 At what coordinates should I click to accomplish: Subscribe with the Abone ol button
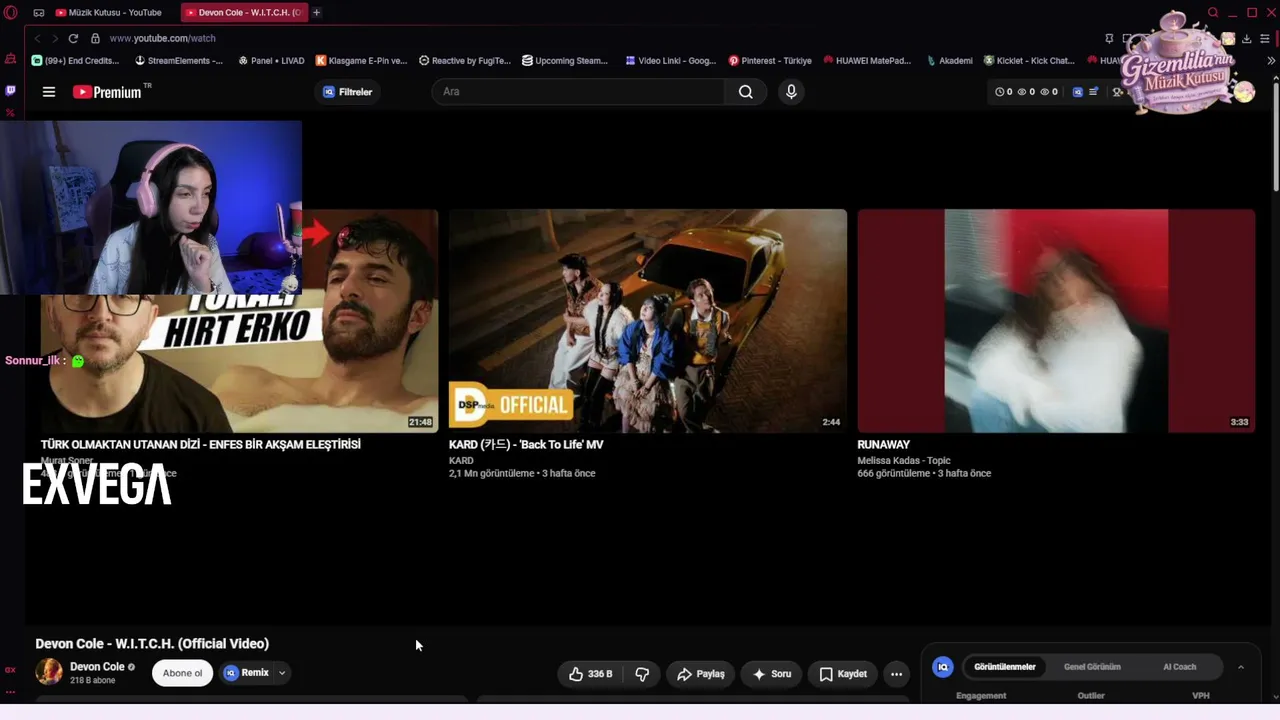[182, 673]
